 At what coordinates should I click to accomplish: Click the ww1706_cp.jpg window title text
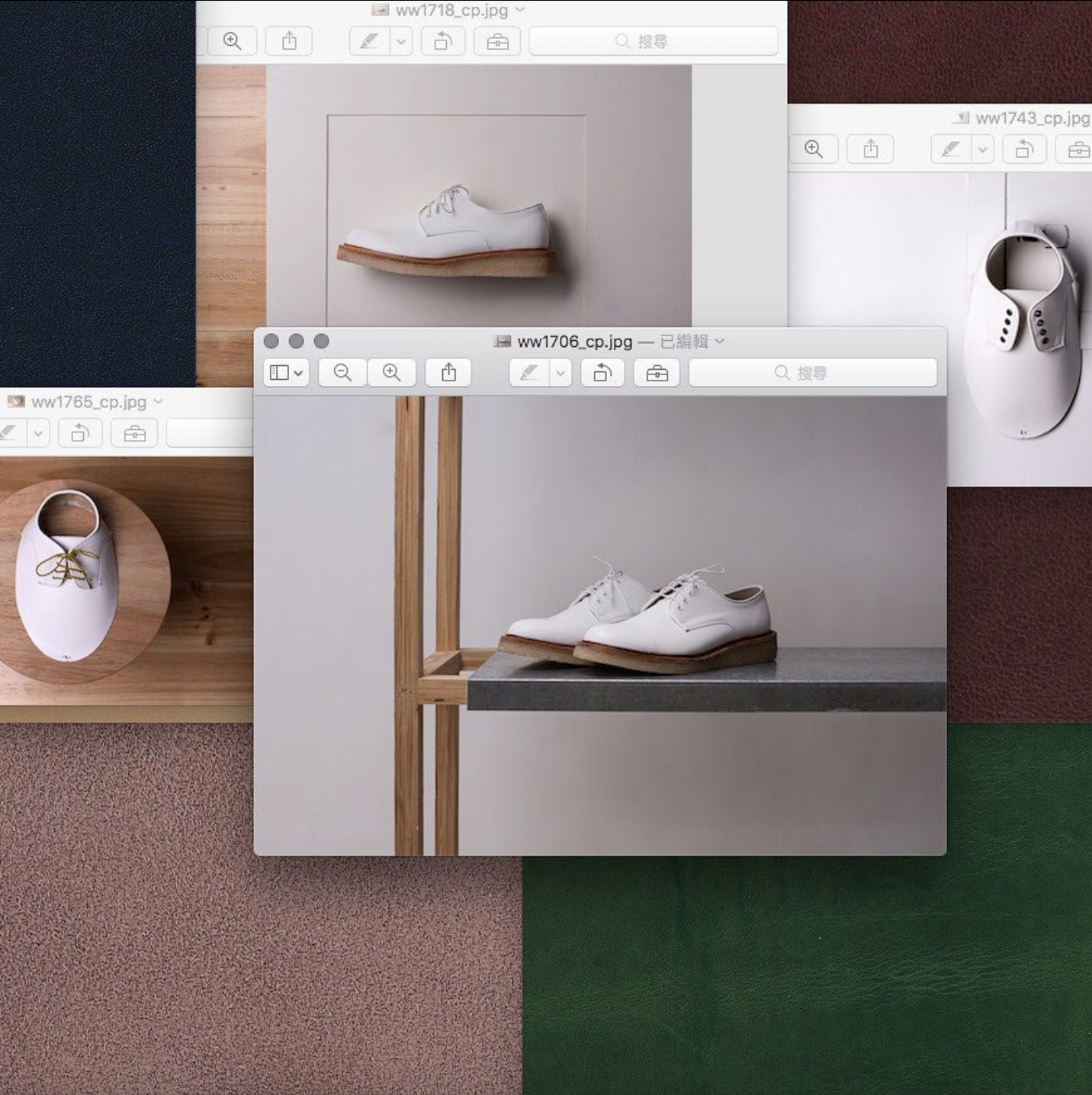575,342
